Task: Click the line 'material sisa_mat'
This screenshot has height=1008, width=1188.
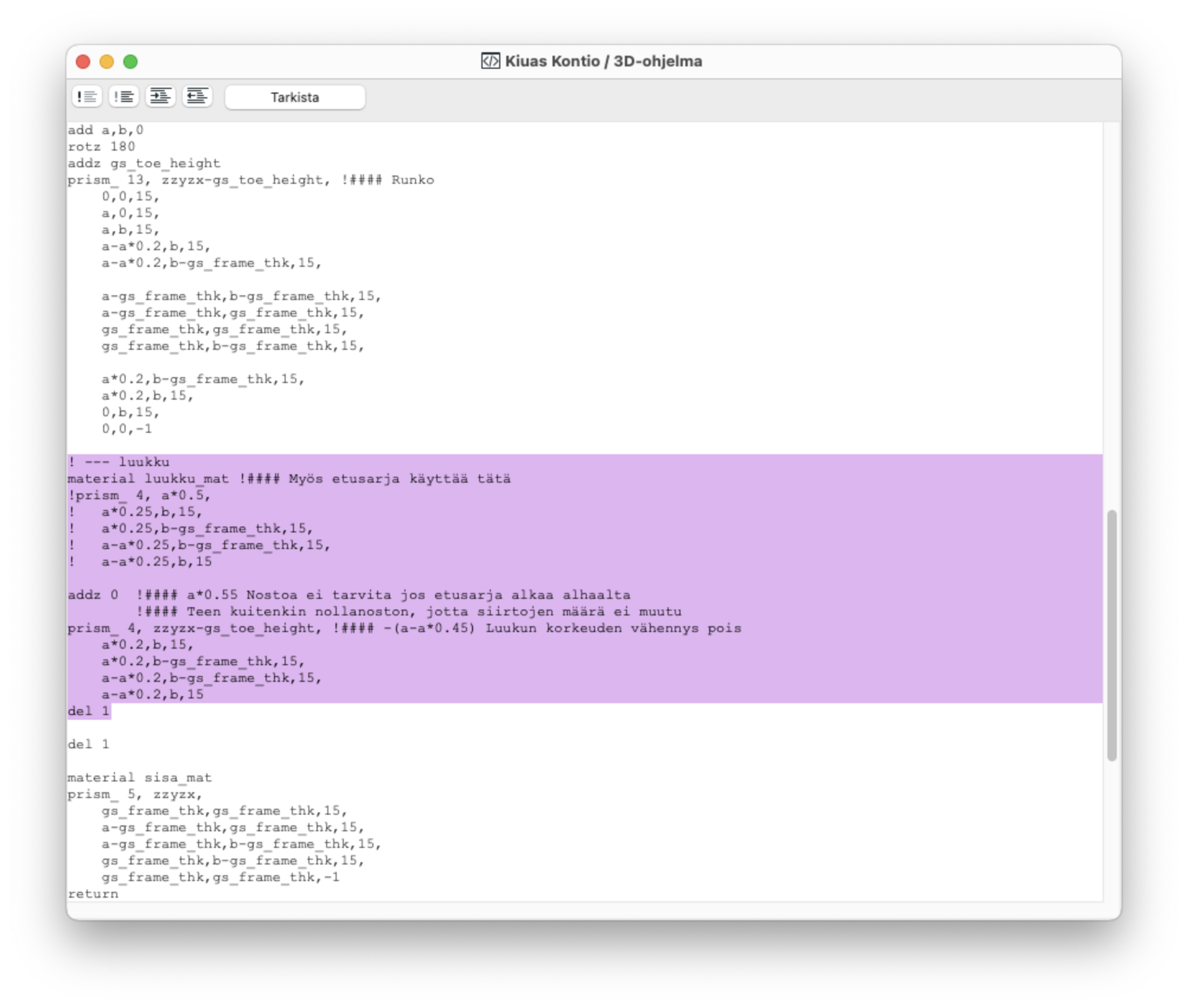Action: tap(140, 777)
